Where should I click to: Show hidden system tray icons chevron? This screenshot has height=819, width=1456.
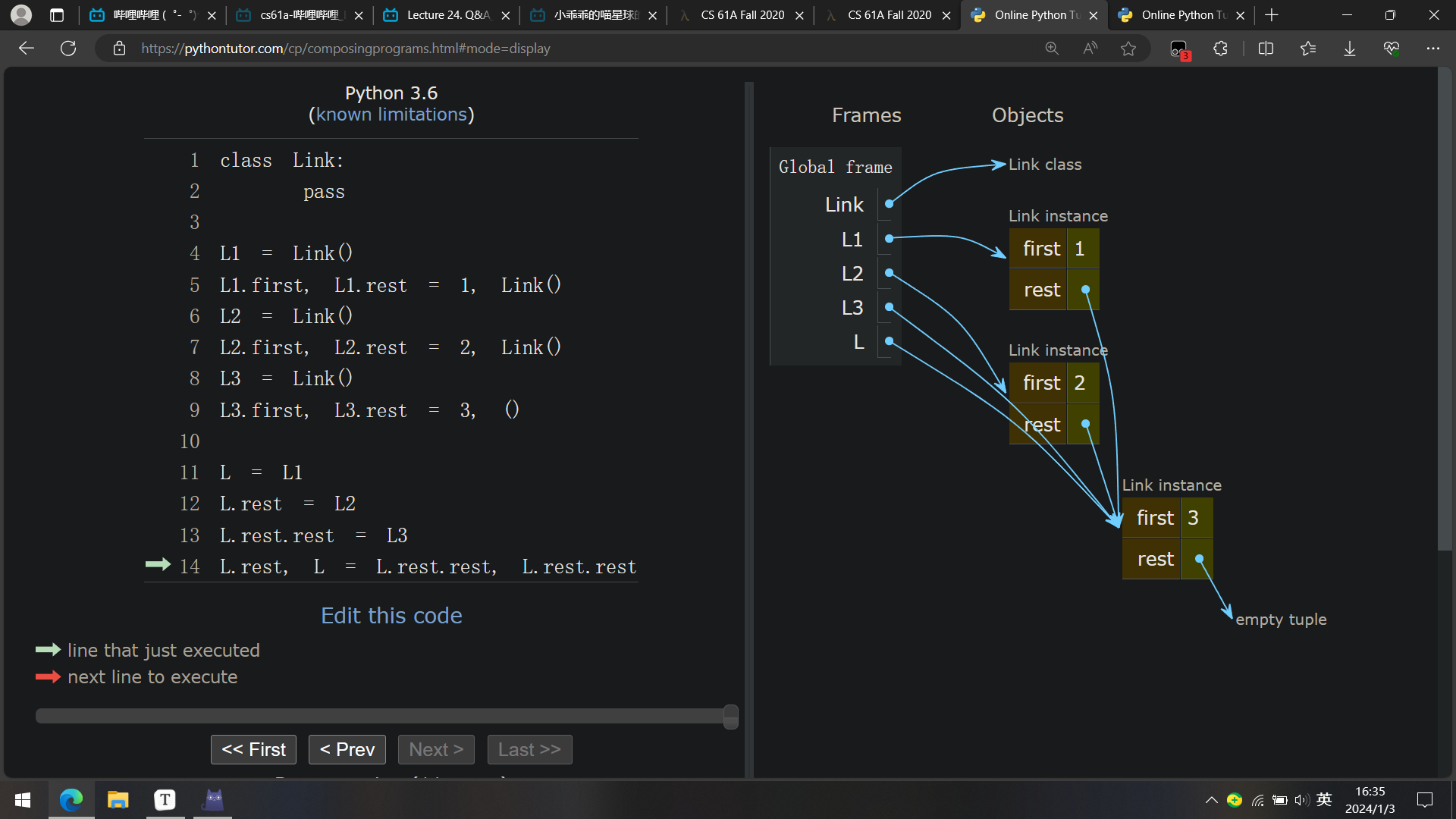[x=1211, y=800]
